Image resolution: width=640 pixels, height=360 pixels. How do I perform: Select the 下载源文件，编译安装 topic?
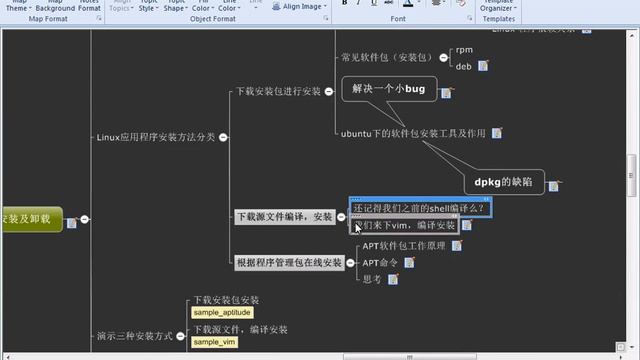(240, 330)
